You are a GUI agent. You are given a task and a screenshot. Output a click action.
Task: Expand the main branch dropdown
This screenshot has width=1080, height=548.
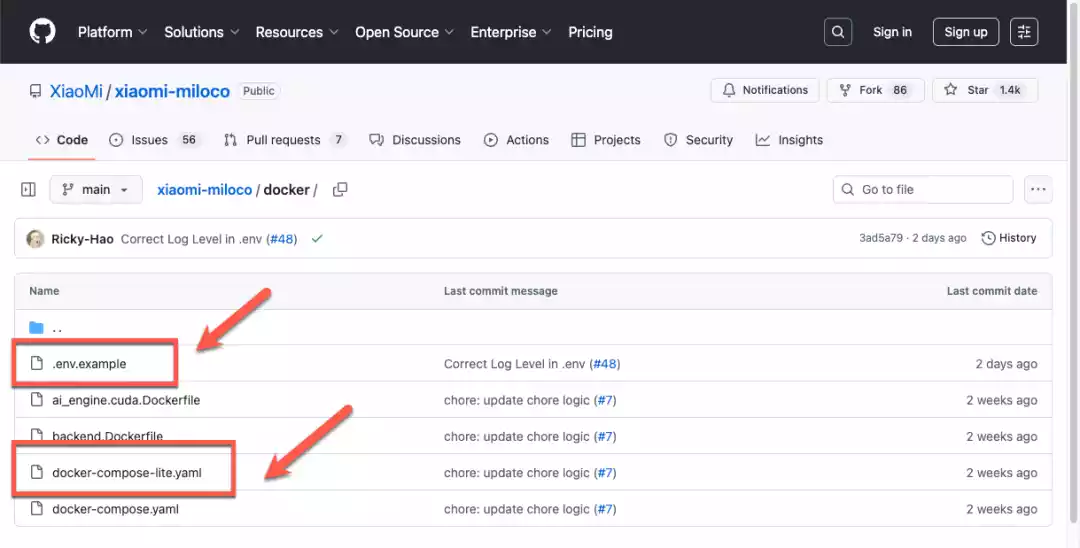(96, 190)
